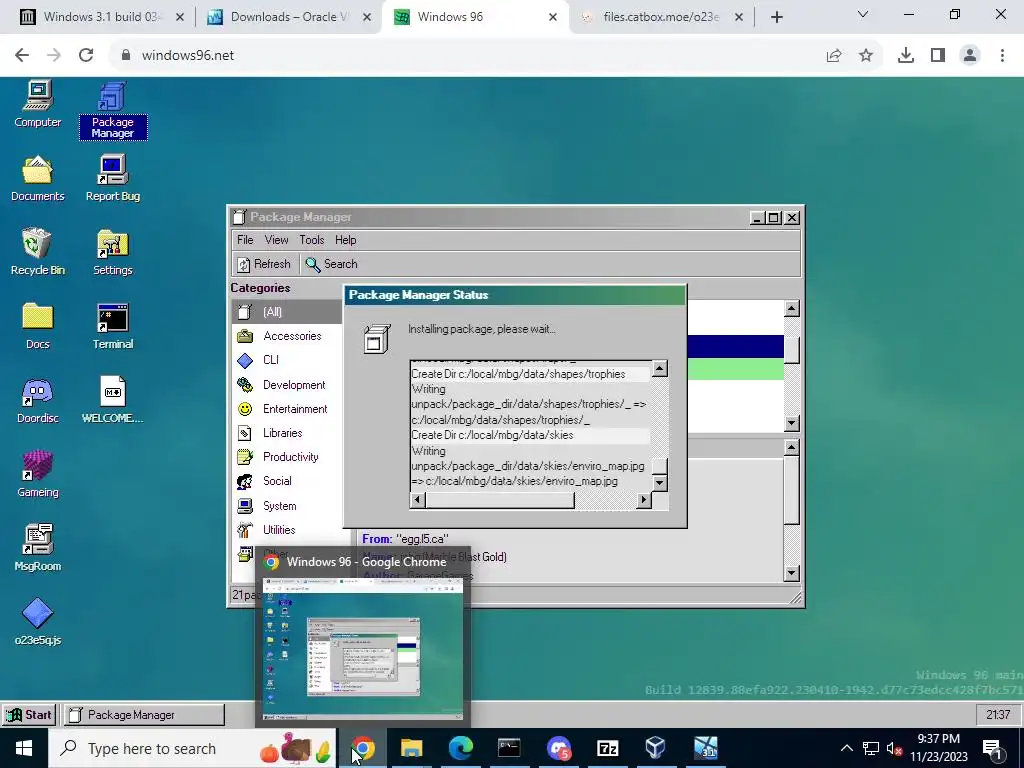Select the Libraries category

(x=286, y=433)
